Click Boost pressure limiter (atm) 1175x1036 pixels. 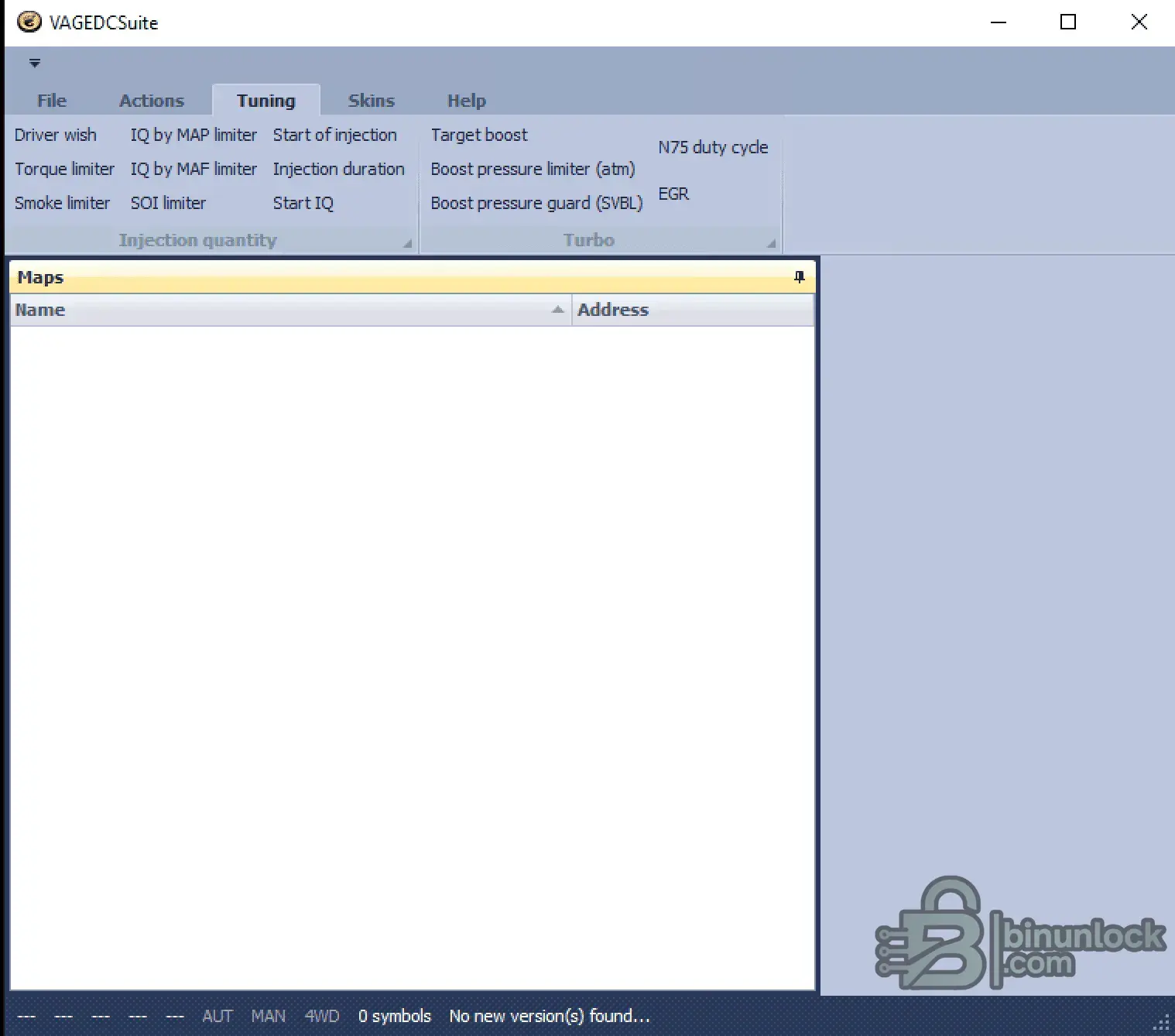[533, 169]
